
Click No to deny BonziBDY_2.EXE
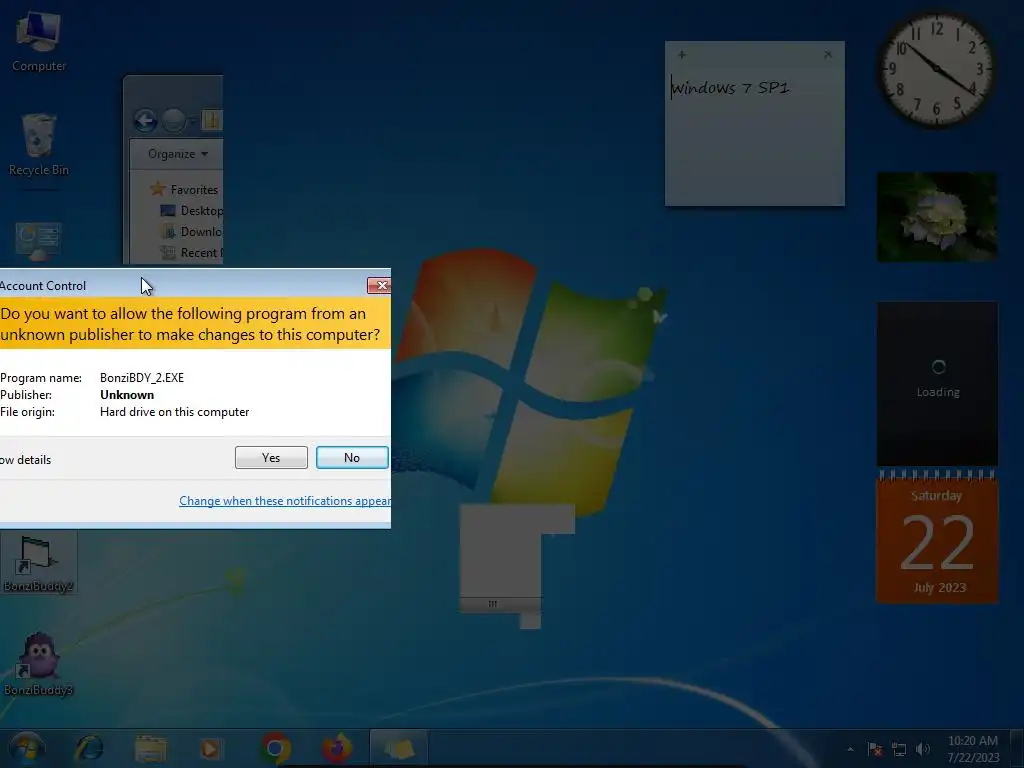(352, 458)
